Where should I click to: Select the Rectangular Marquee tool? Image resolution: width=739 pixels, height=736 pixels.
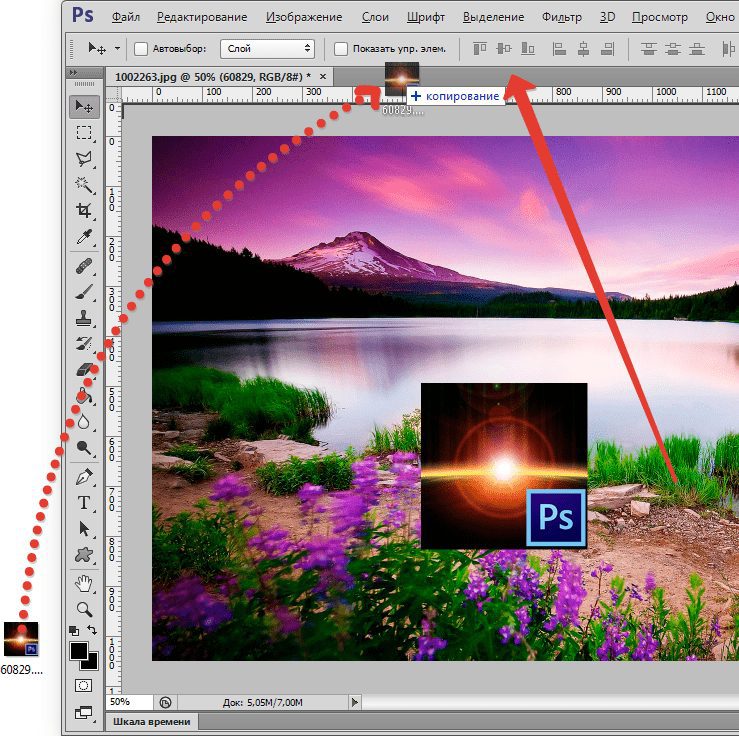(84, 133)
